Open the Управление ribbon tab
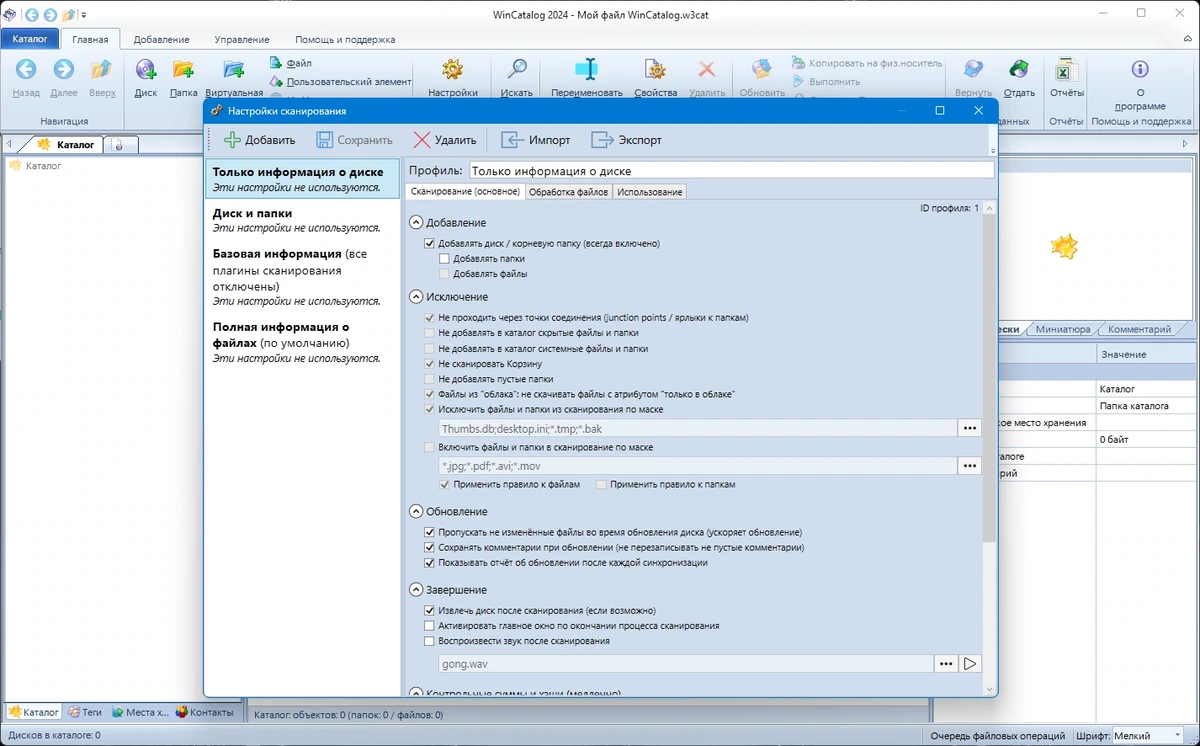The height and width of the screenshot is (746, 1200). point(242,39)
